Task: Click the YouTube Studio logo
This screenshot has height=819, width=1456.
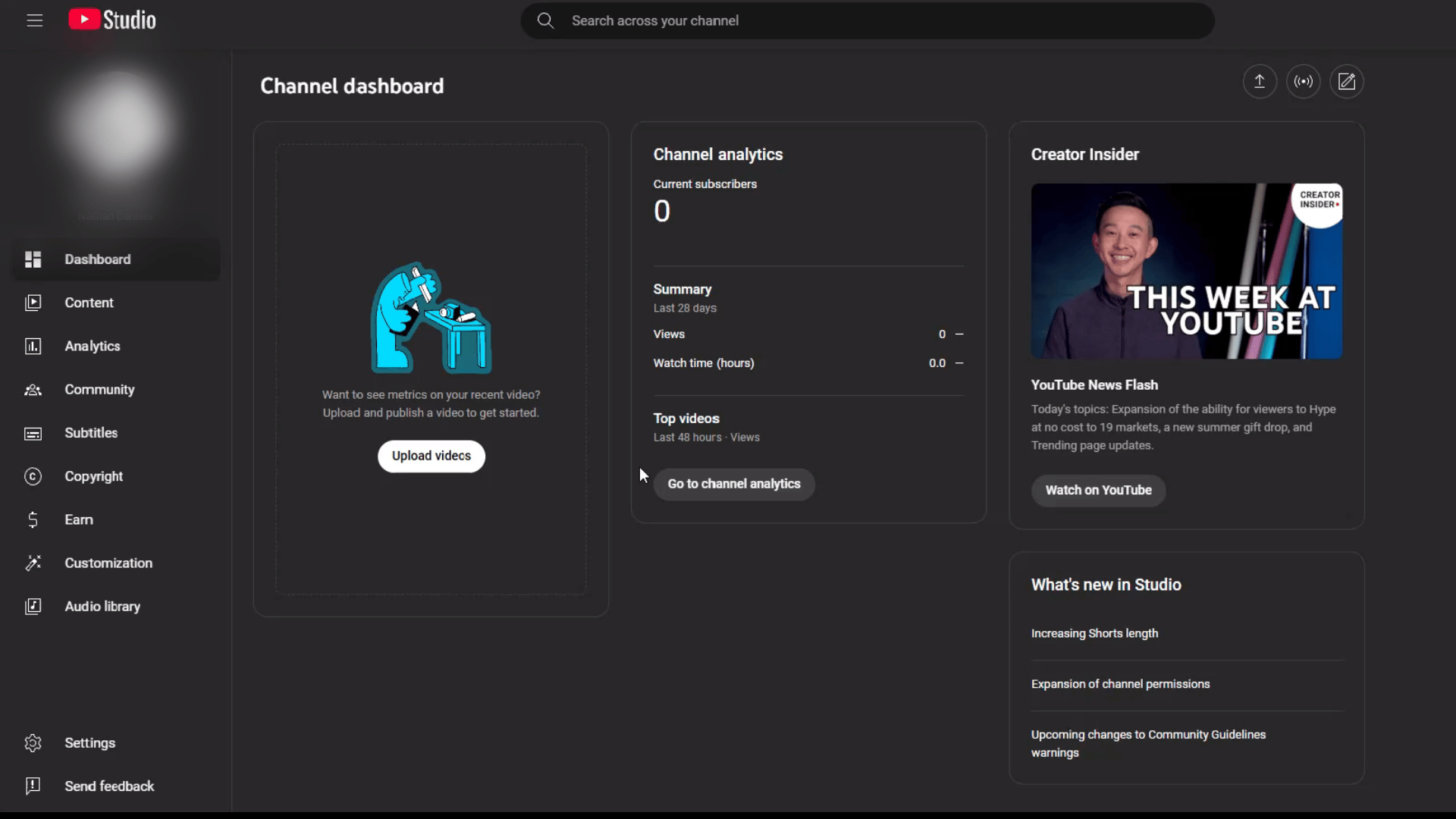Action: (x=112, y=20)
